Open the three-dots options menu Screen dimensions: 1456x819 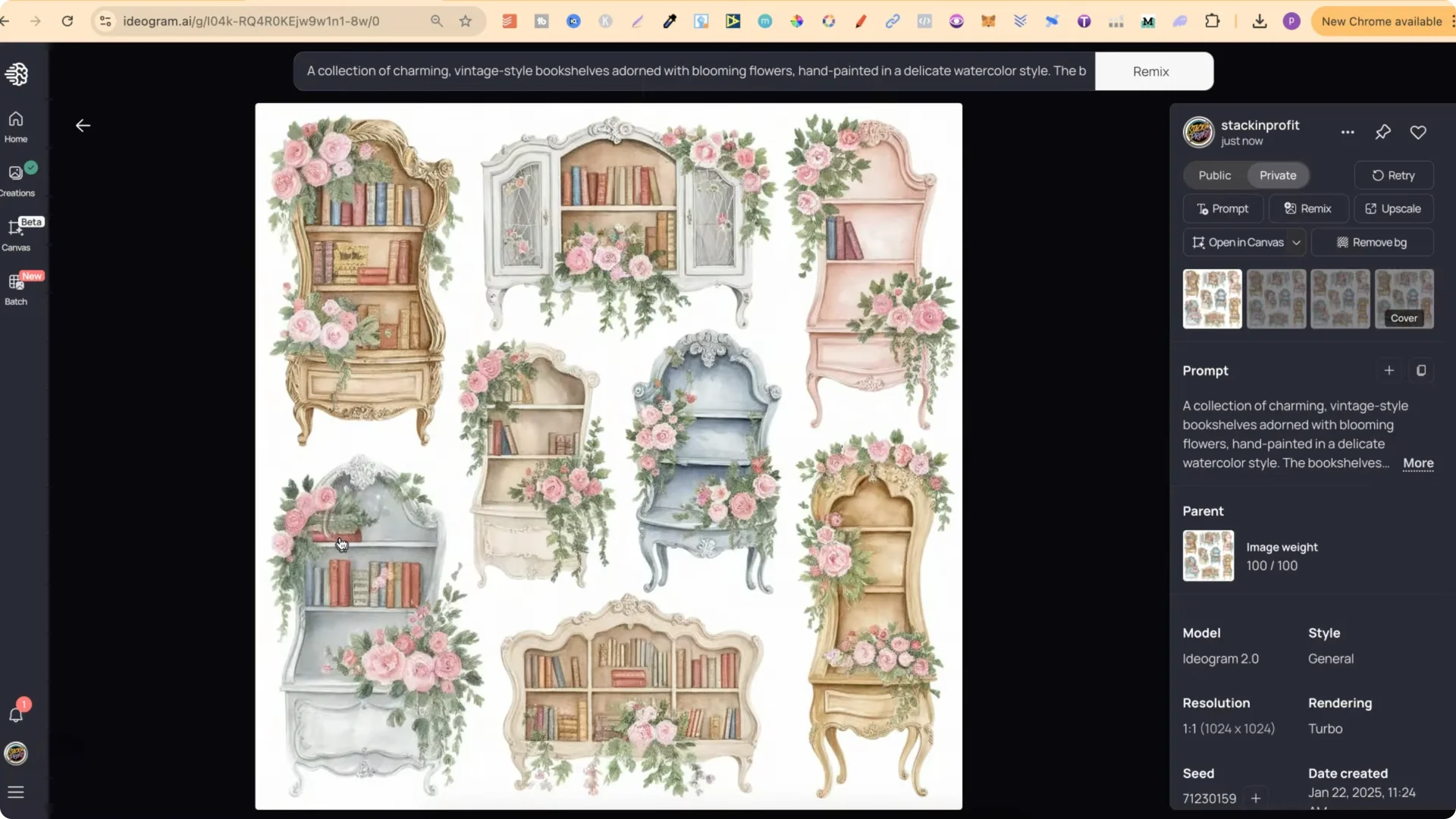click(x=1348, y=132)
